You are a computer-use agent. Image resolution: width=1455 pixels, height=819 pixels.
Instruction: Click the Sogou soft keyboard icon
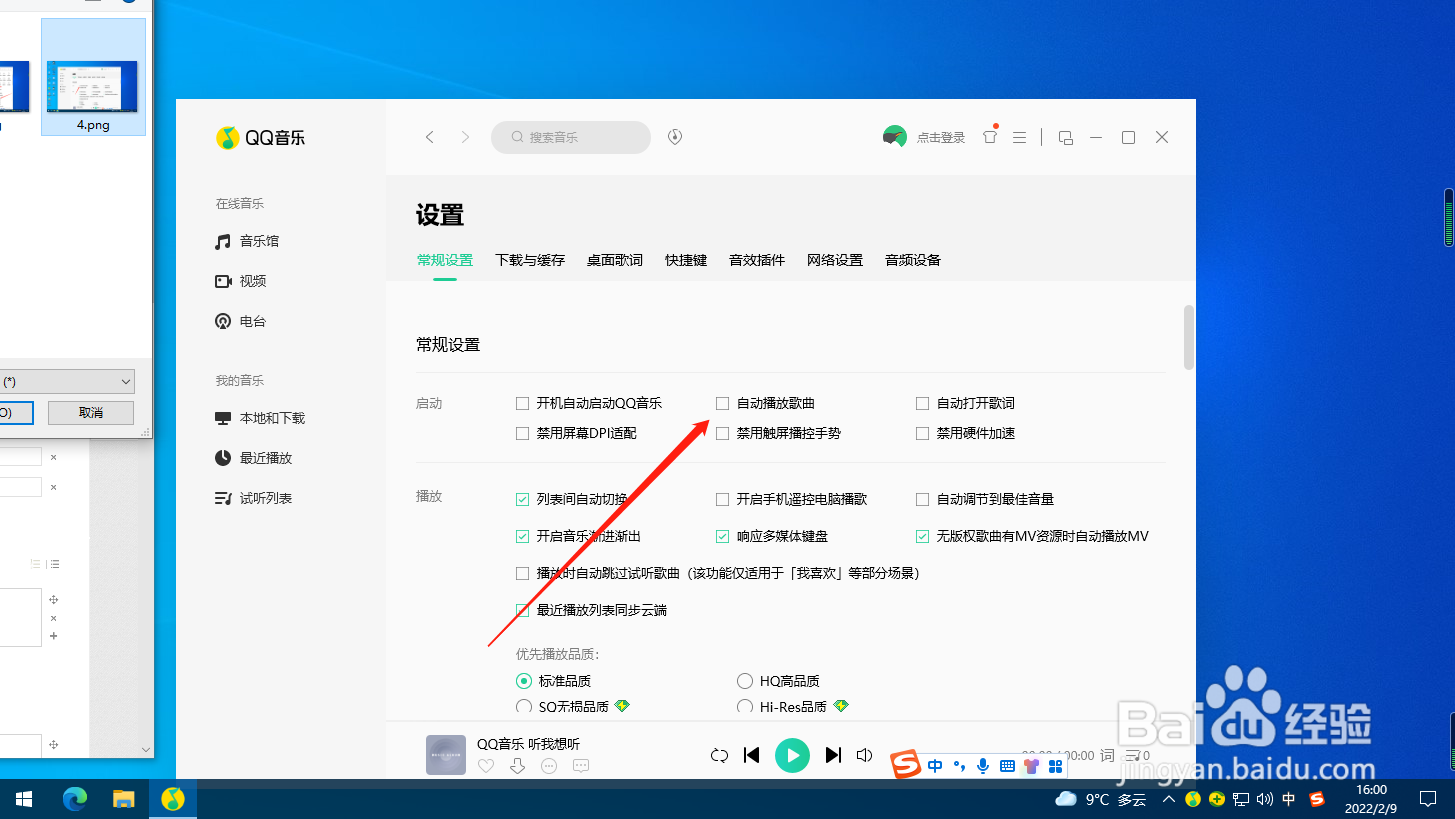tap(1007, 766)
